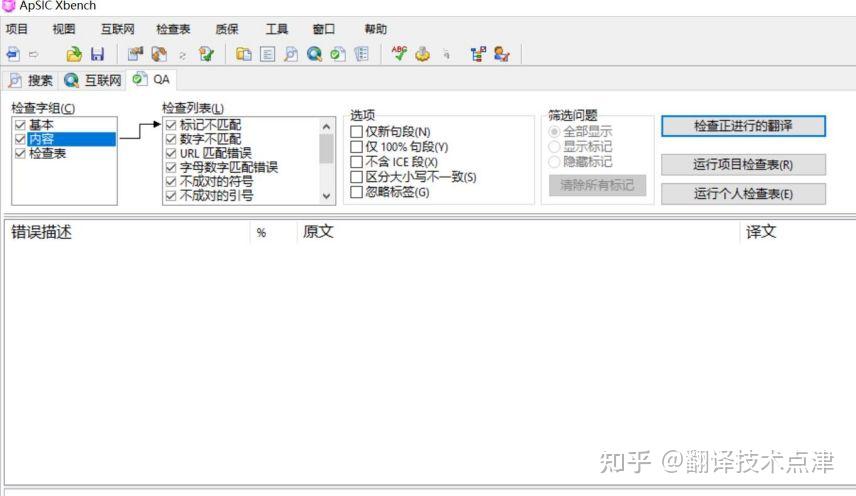Open project properties icon next to the save icon
Screen dimensions: 856x496
[x=135, y=54]
